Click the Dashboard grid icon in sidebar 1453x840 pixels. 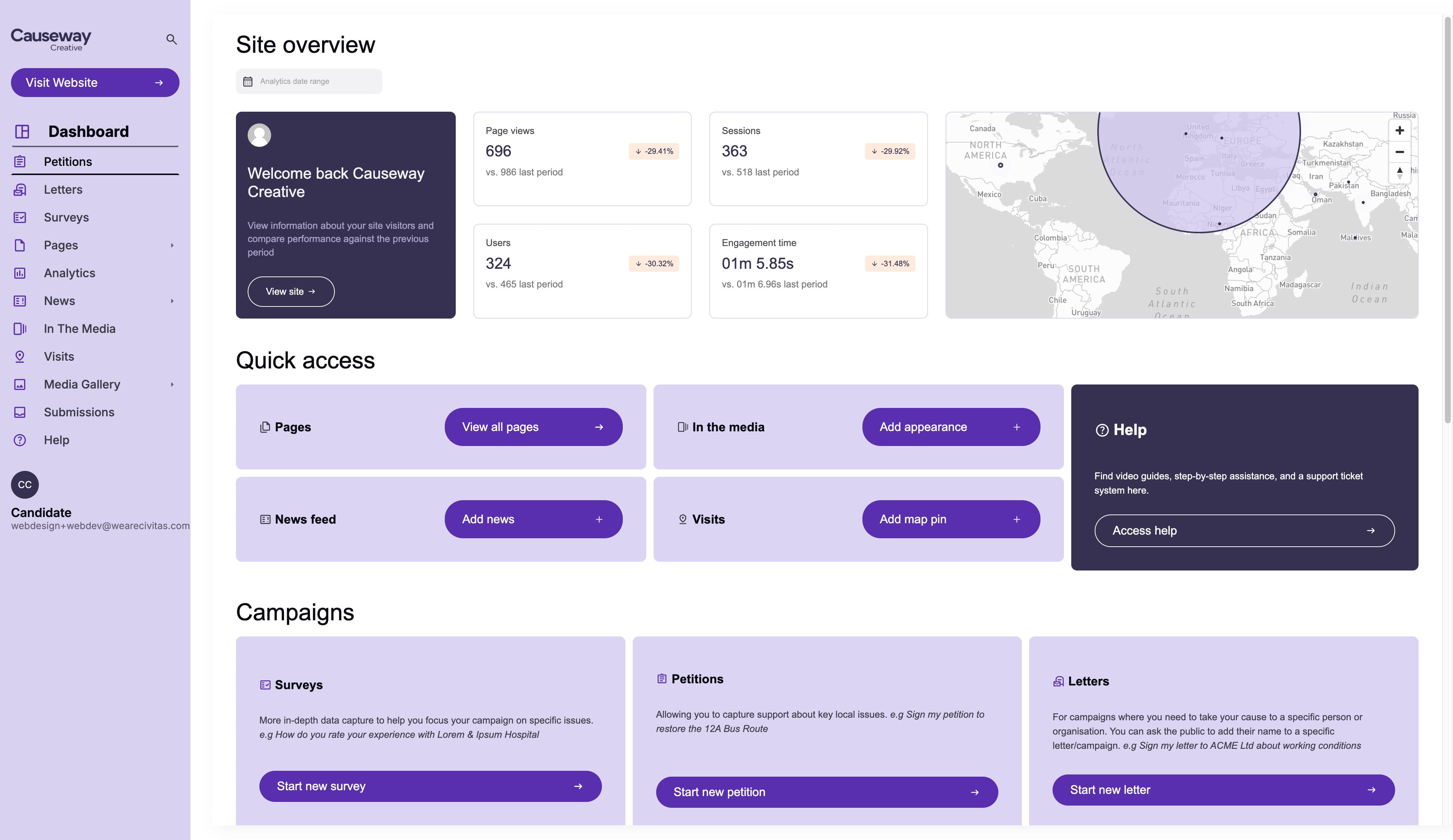point(22,131)
